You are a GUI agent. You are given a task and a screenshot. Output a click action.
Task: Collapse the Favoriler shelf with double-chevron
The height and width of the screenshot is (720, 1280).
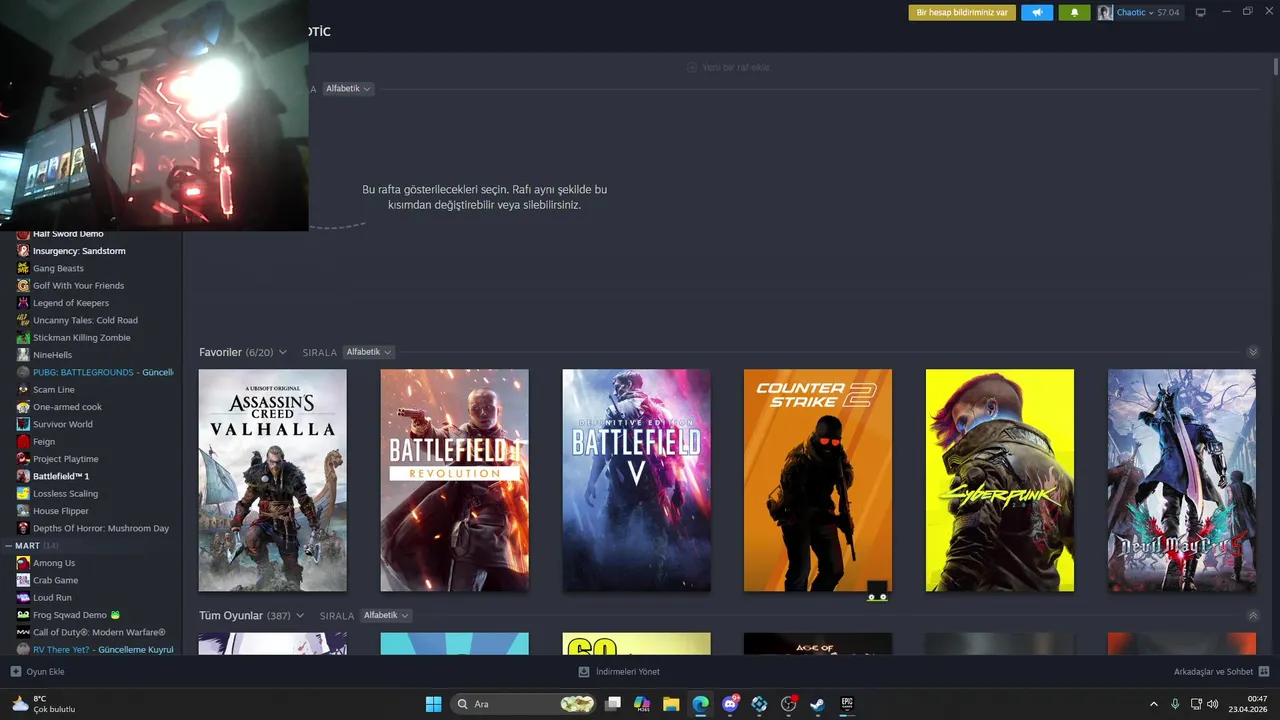click(x=1253, y=352)
